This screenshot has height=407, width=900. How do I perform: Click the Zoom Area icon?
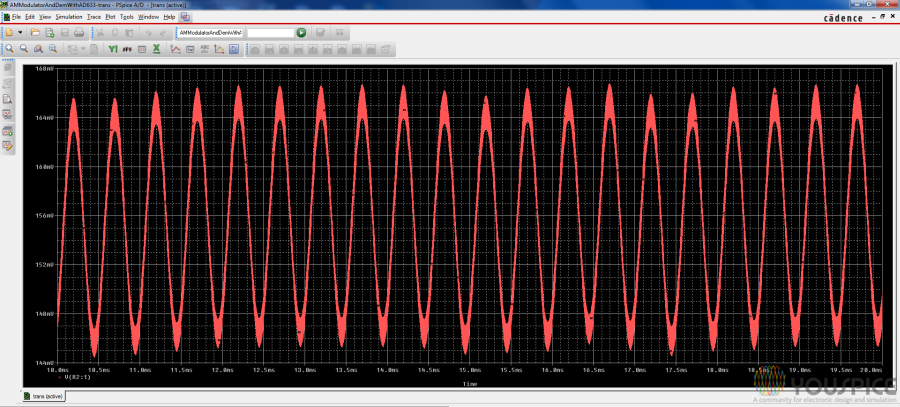pyautogui.click(x=38, y=49)
